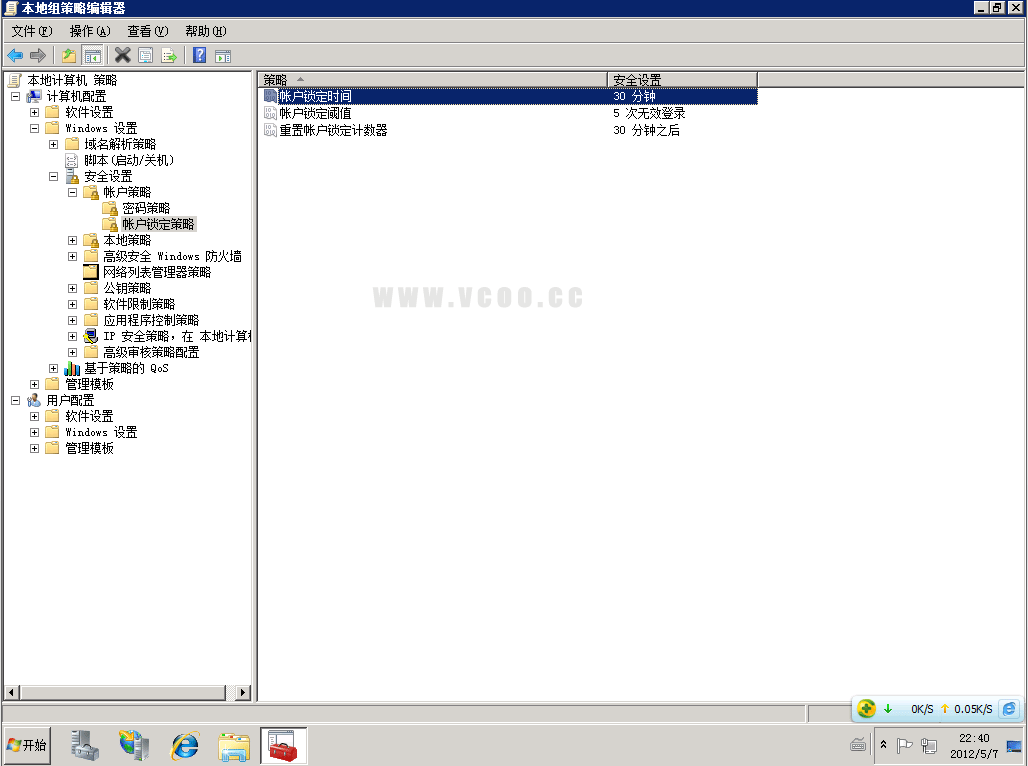Click the Back arrow toolbar icon

pyautogui.click(x=15, y=55)
